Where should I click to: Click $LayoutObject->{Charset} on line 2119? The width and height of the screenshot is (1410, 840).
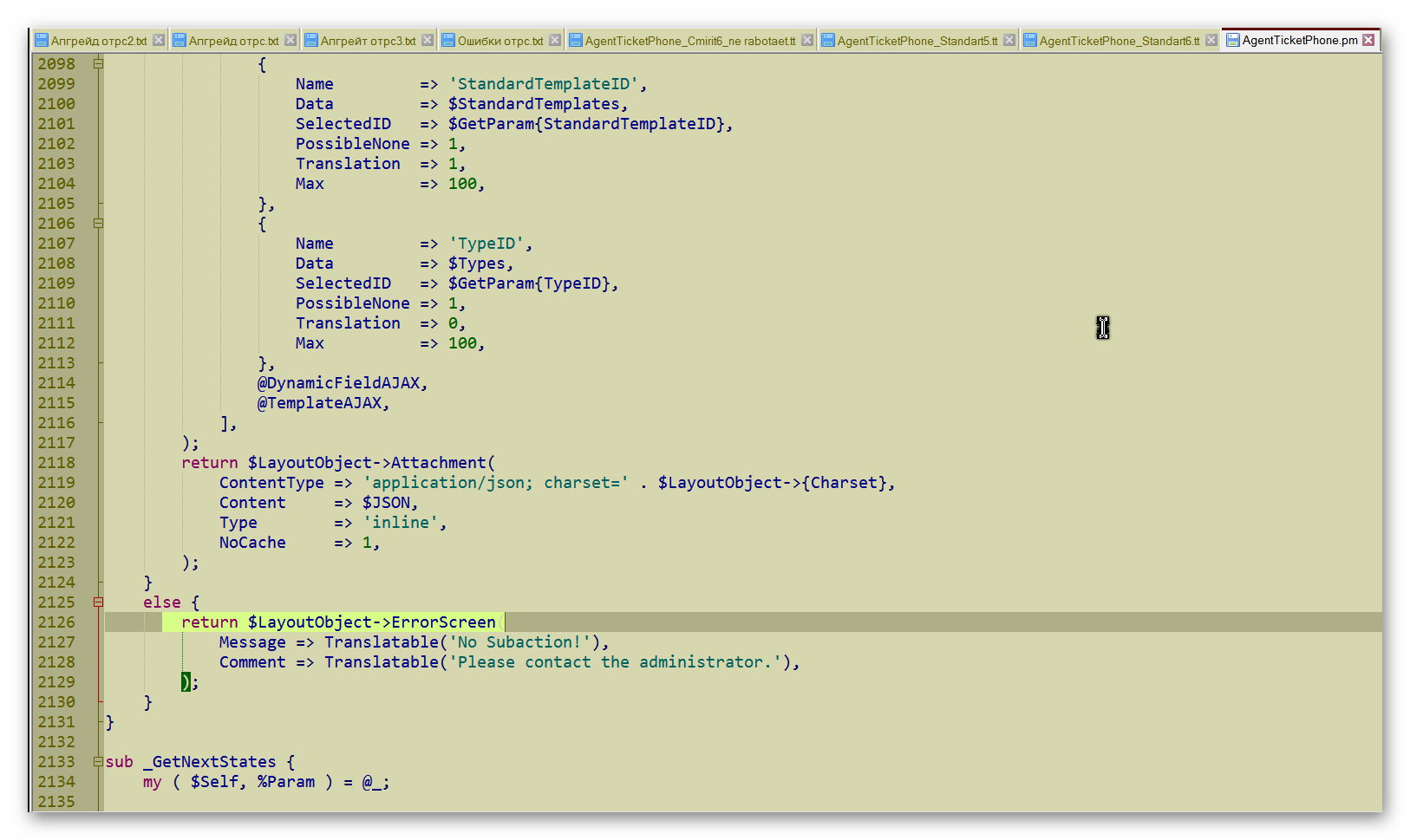(x=773, y=482)
